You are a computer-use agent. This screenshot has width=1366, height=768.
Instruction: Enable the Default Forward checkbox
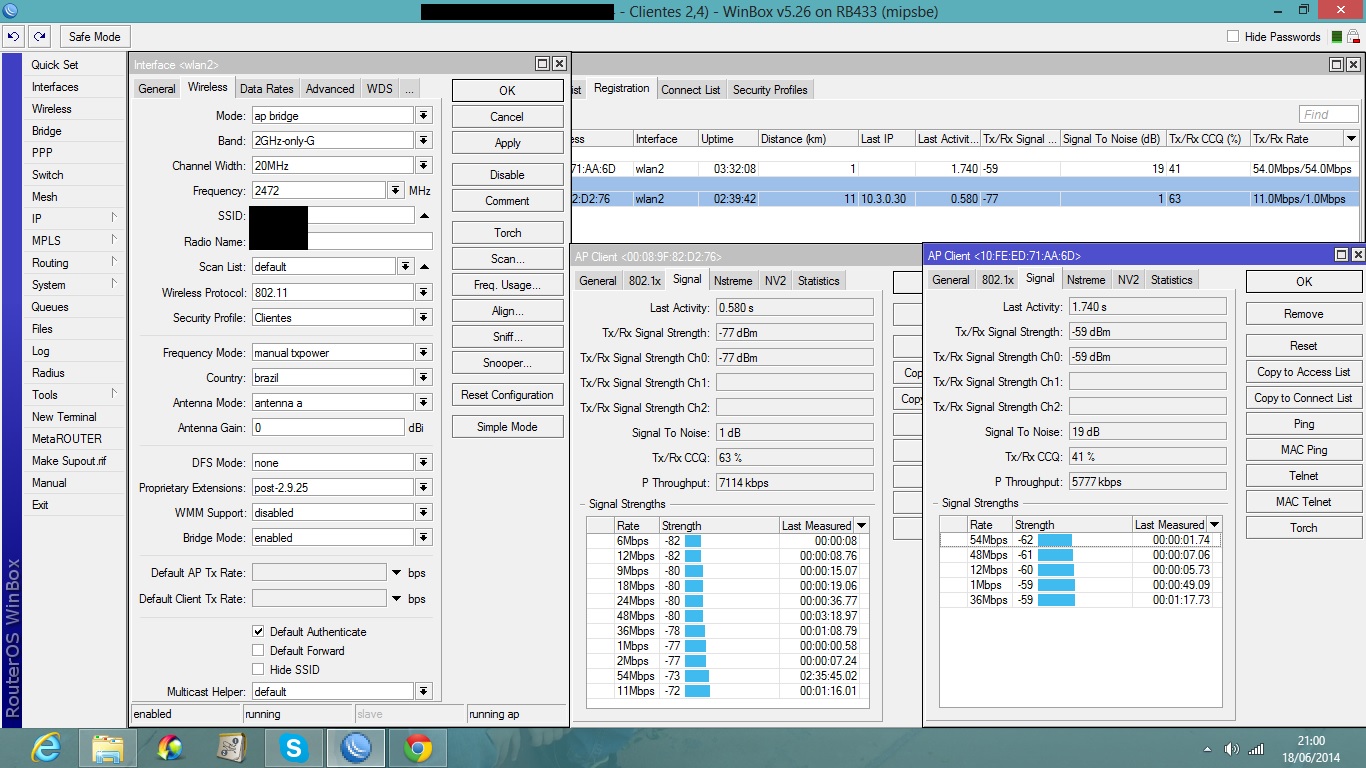[x=258, y=651]
